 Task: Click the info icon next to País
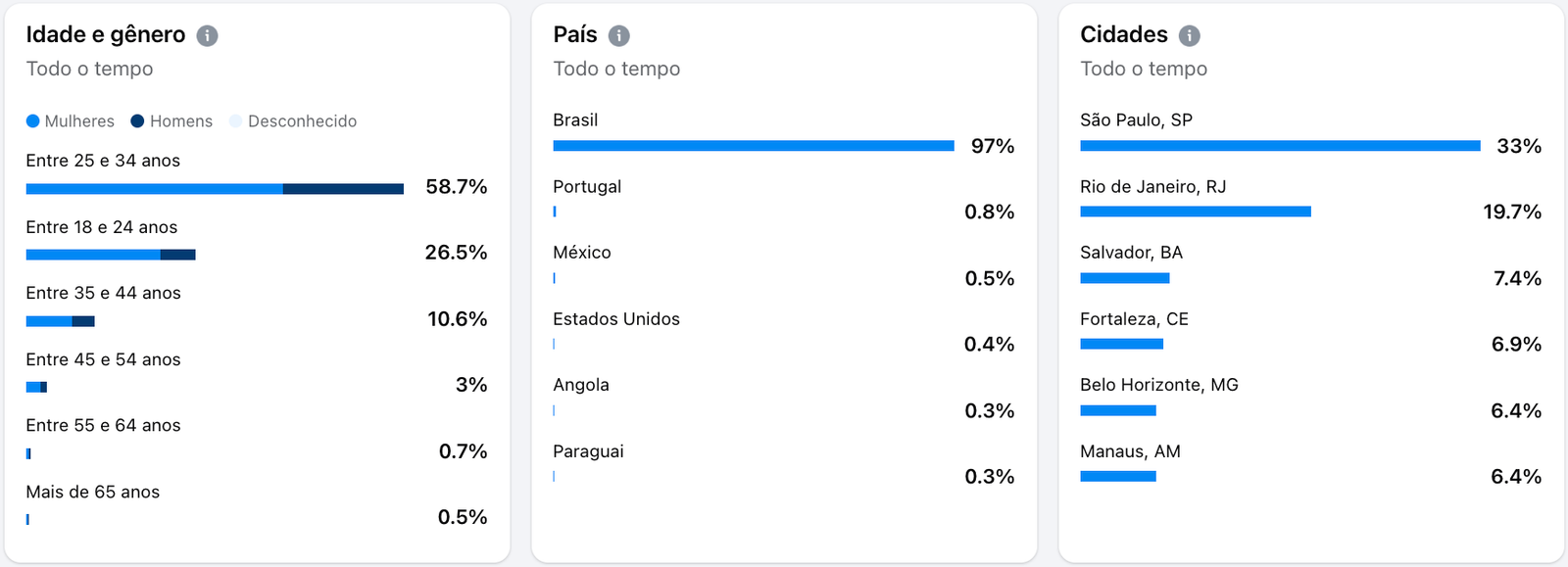click(618, 36)
